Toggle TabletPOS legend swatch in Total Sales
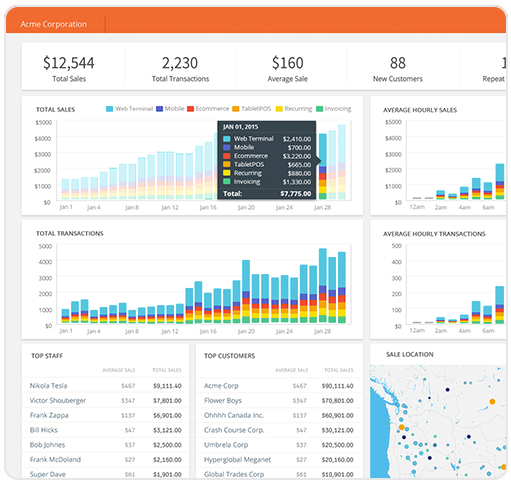Image resolution: width=511 pixels, height=482 pixels. pos(236,109)
